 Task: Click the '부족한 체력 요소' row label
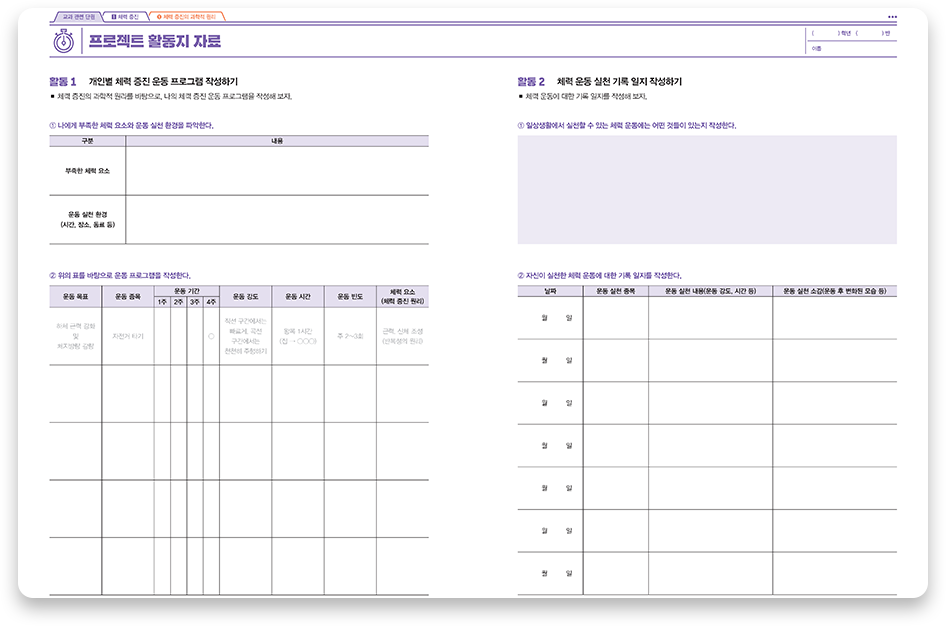[87, 171]
